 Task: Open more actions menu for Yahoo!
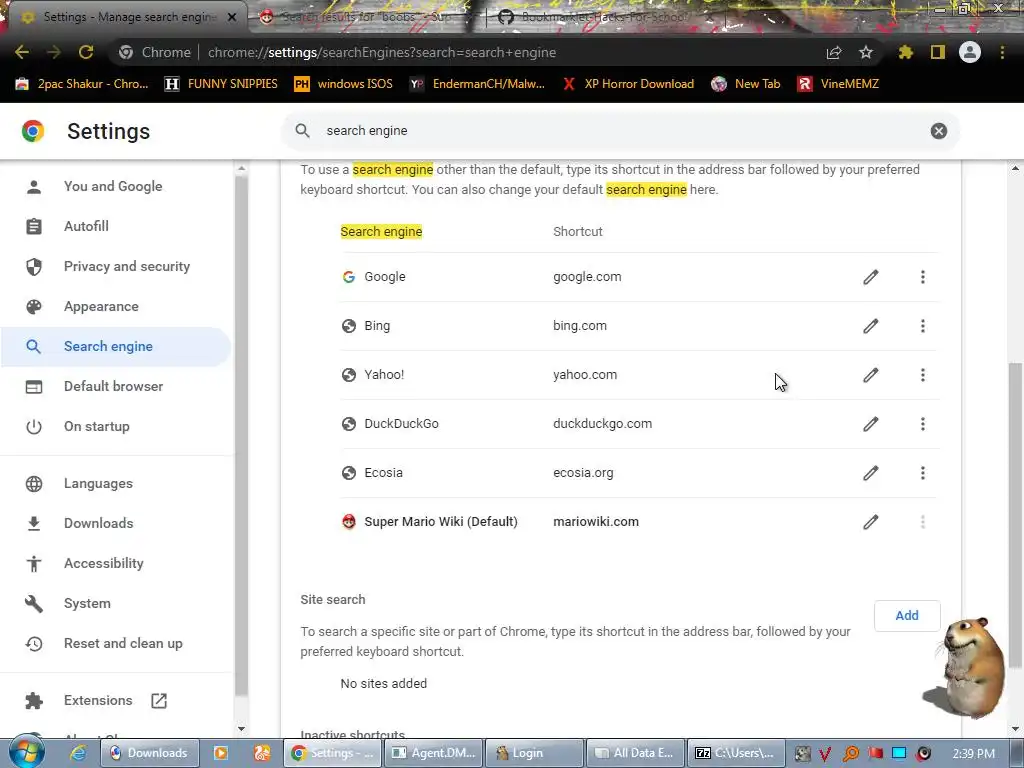click(x=922, y=375)
